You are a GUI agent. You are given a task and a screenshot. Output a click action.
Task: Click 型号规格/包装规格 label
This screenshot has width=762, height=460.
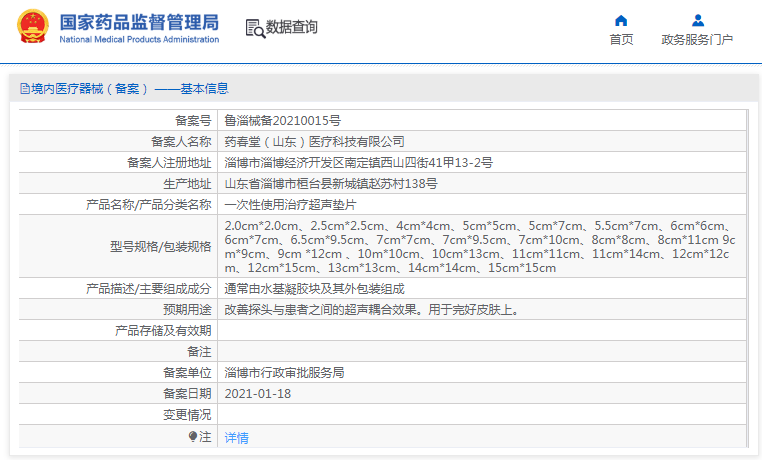point(161,247)
